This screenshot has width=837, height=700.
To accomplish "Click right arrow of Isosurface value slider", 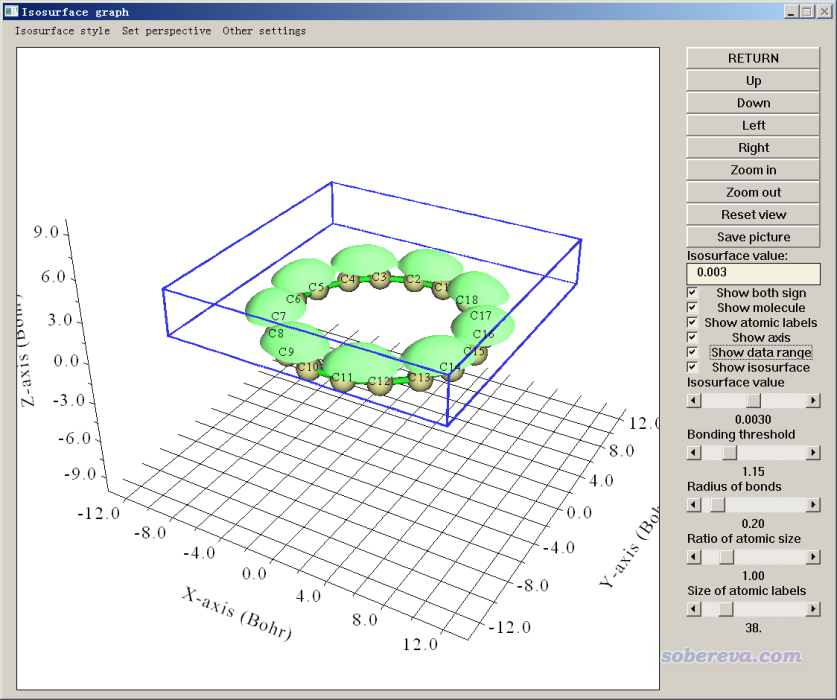I will click(813, 400).
